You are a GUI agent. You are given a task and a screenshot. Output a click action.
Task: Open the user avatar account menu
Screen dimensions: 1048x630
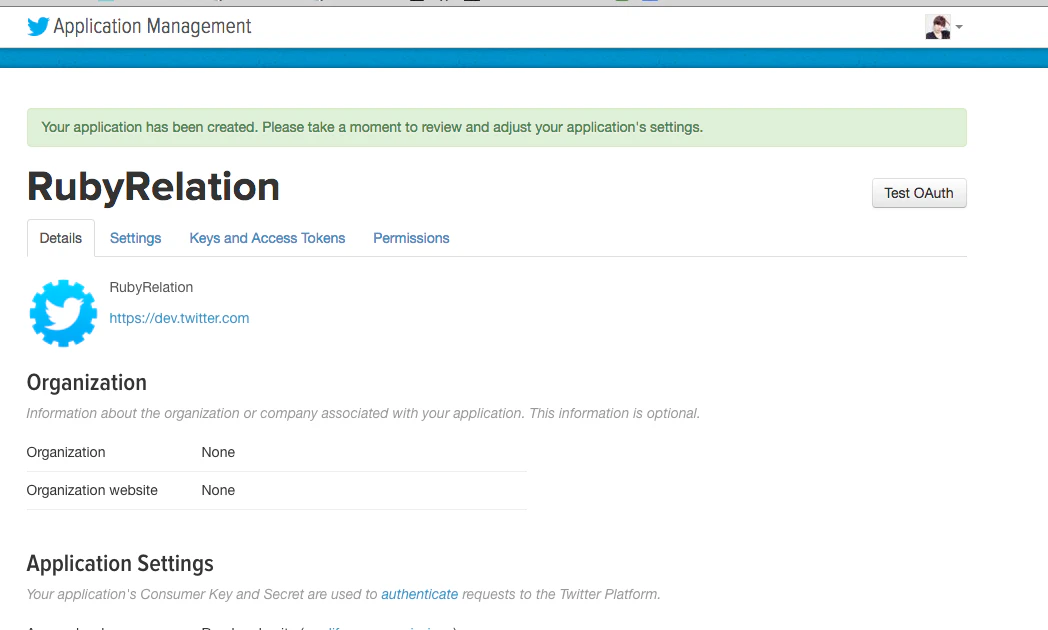tap(937, 27)
